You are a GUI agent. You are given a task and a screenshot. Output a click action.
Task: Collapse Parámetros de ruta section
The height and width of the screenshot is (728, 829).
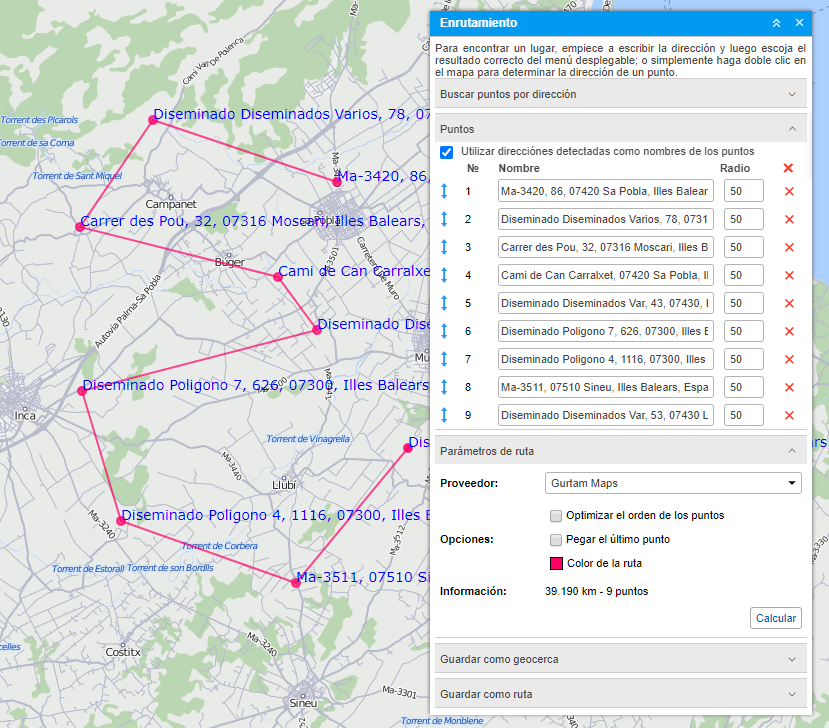[621, 451]
